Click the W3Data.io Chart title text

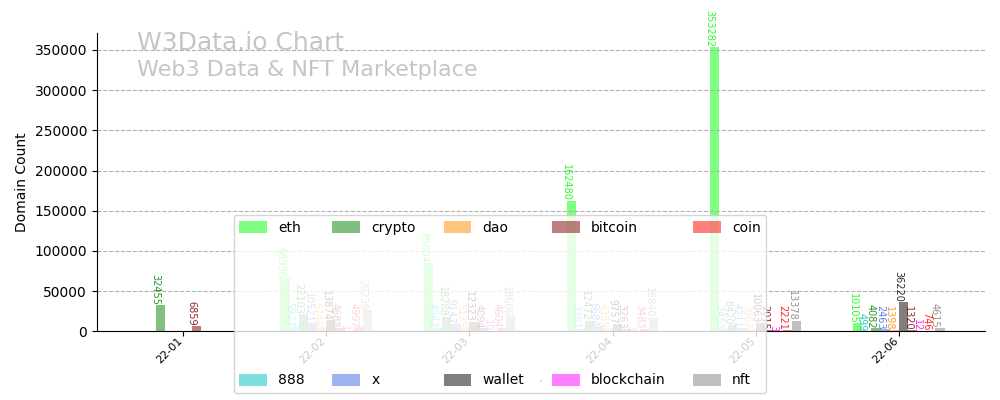click(240, 43)
